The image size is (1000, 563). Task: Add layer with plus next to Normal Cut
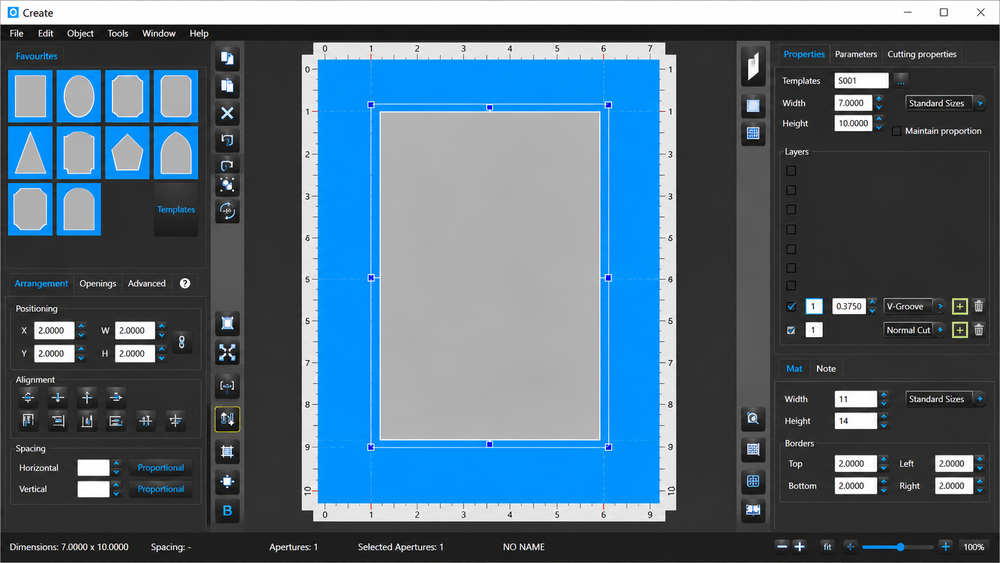click(959, 330)
